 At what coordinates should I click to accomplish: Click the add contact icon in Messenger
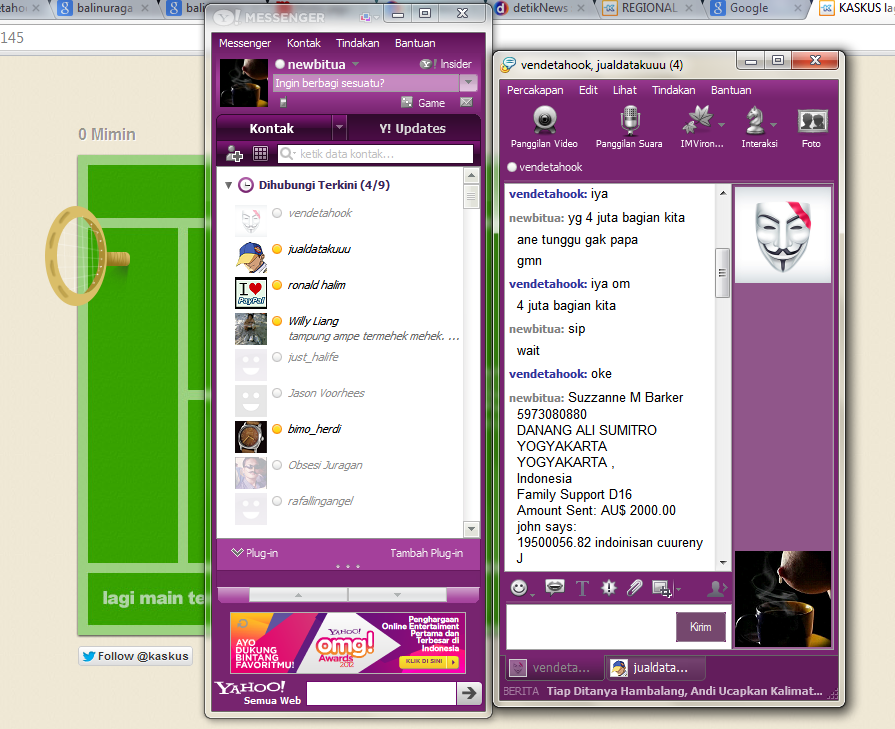tap(234, 154)
